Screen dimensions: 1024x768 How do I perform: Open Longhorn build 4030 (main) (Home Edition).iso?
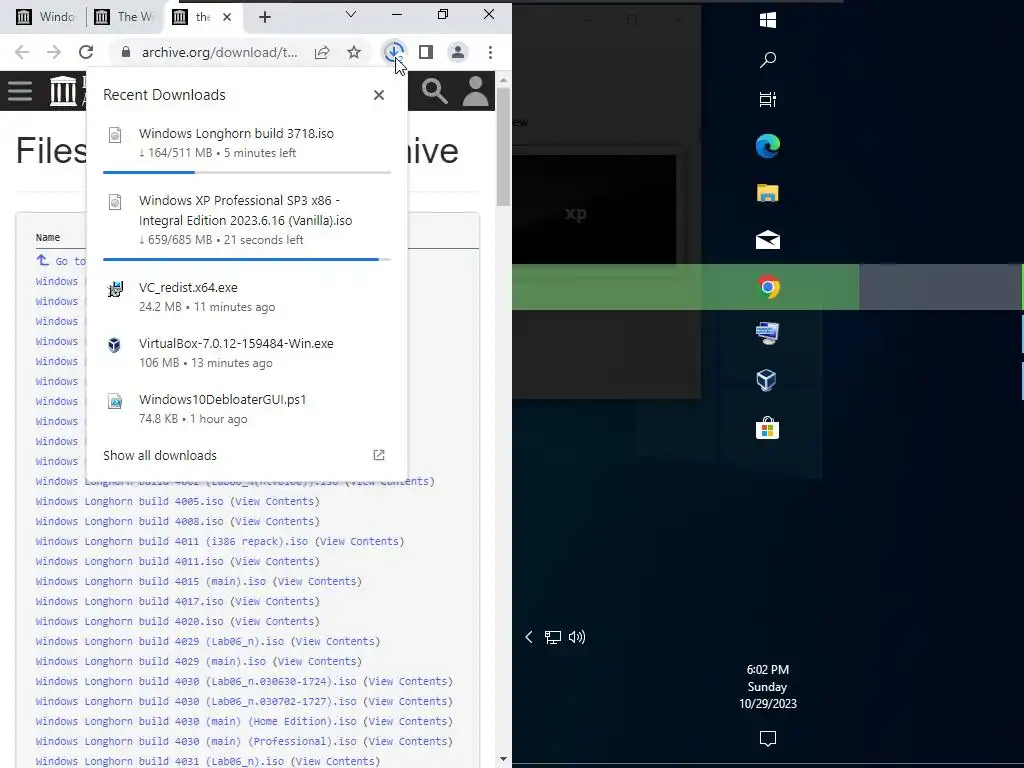click(x=196, y=722)
